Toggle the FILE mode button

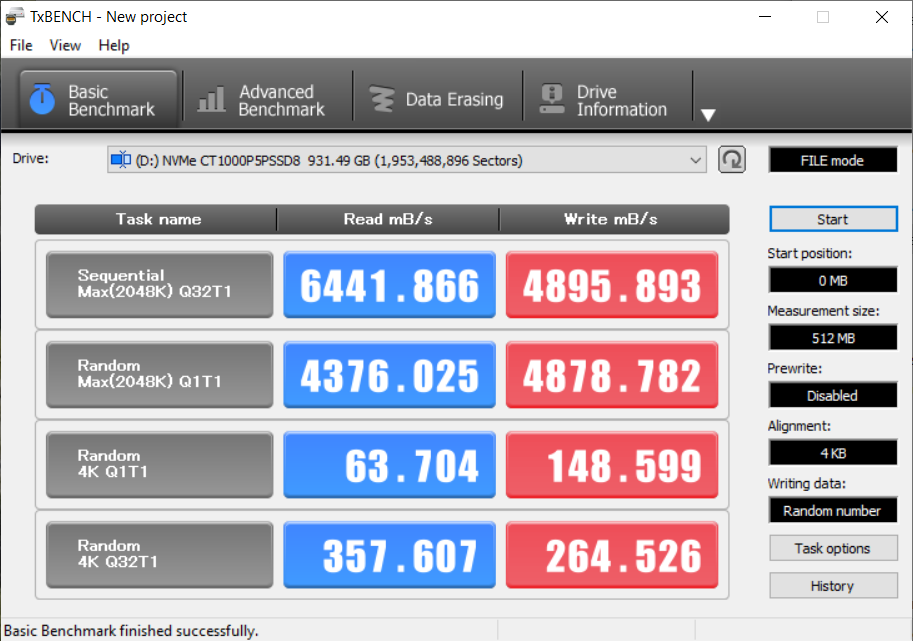pos(832,160)
